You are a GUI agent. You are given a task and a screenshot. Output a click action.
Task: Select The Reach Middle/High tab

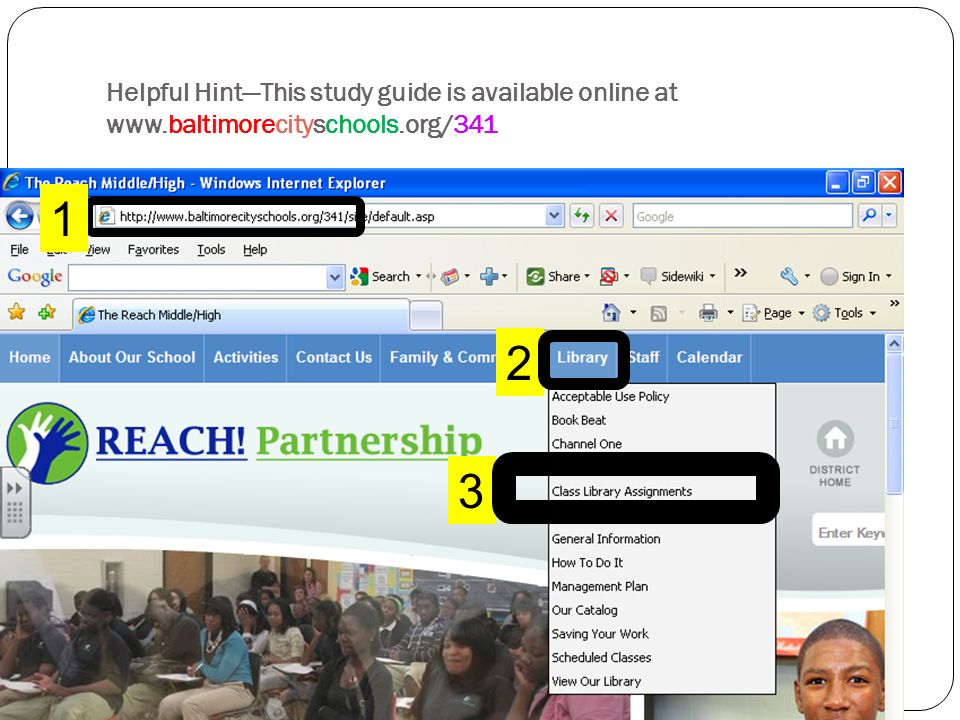pos(241,315)
